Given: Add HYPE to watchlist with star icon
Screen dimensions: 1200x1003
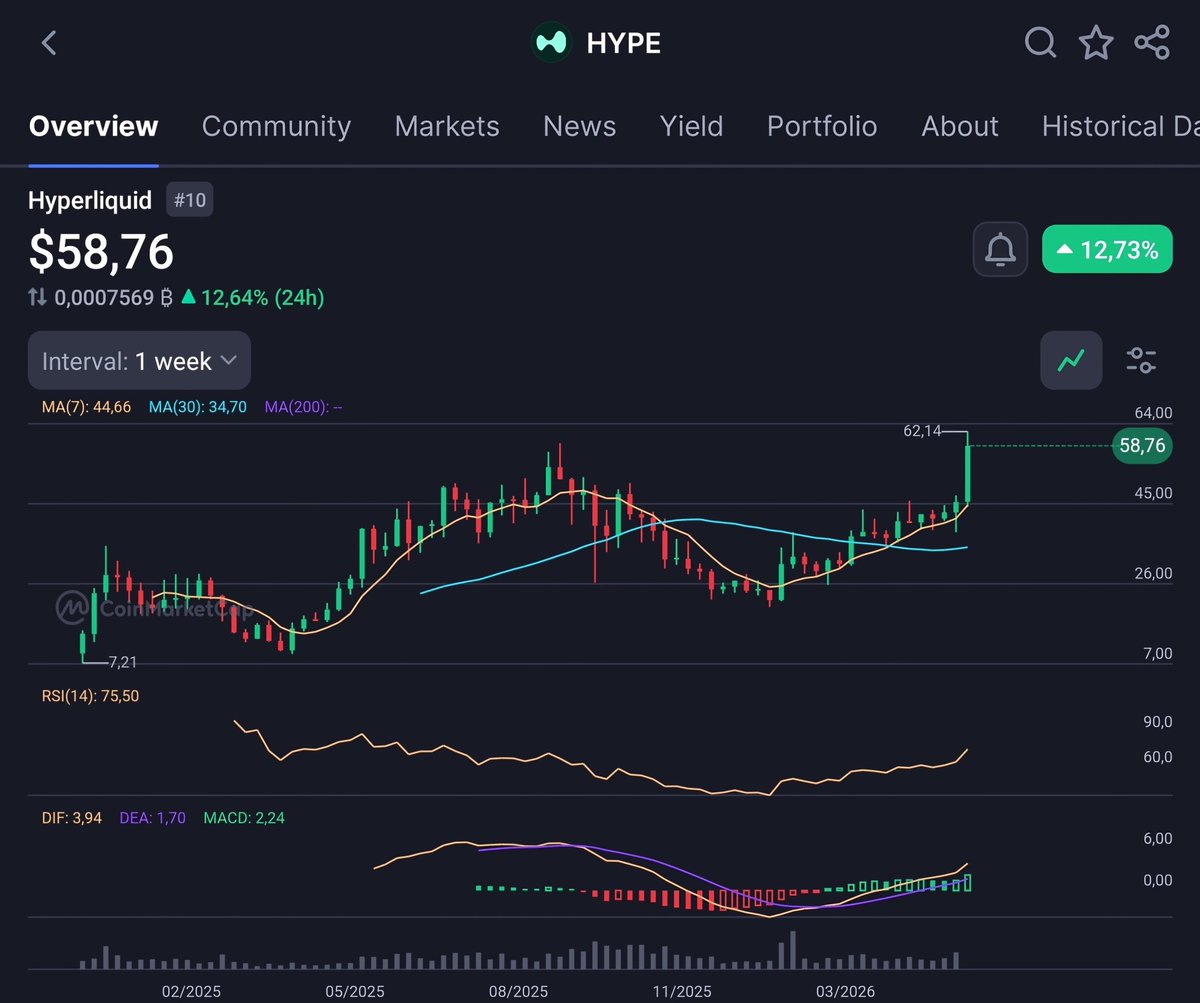Looking at the screenshot, I should click(1096, 43).
